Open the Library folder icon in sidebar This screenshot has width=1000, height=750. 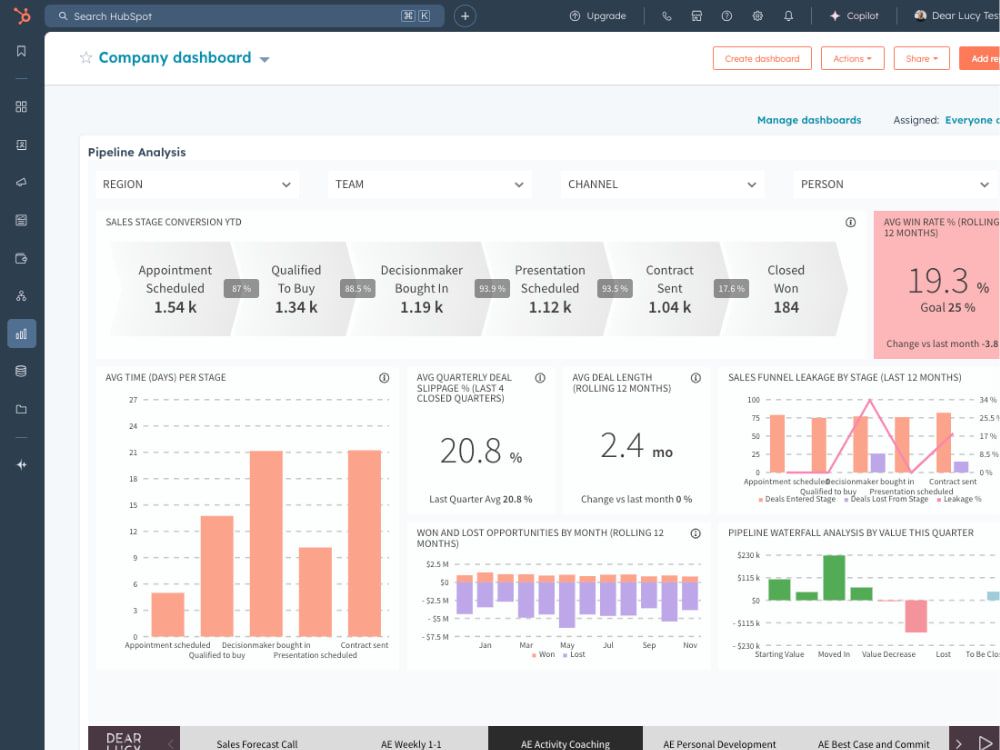[x=21, y=409]
